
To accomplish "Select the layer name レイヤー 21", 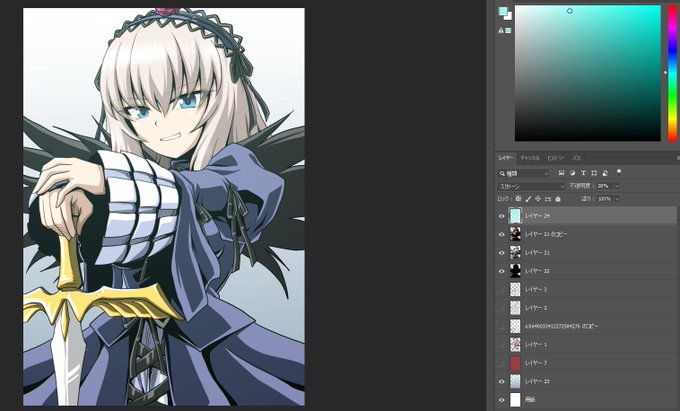I will tap(537, 253).
